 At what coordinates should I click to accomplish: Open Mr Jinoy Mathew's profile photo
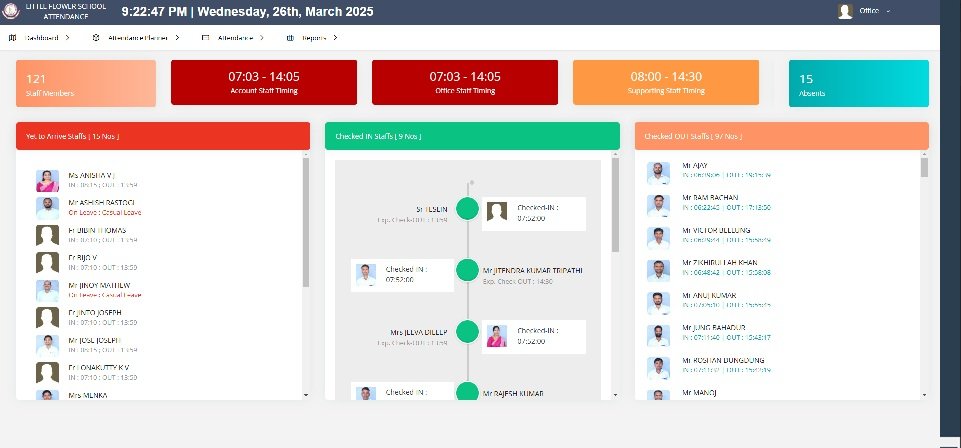pos(47,290)
